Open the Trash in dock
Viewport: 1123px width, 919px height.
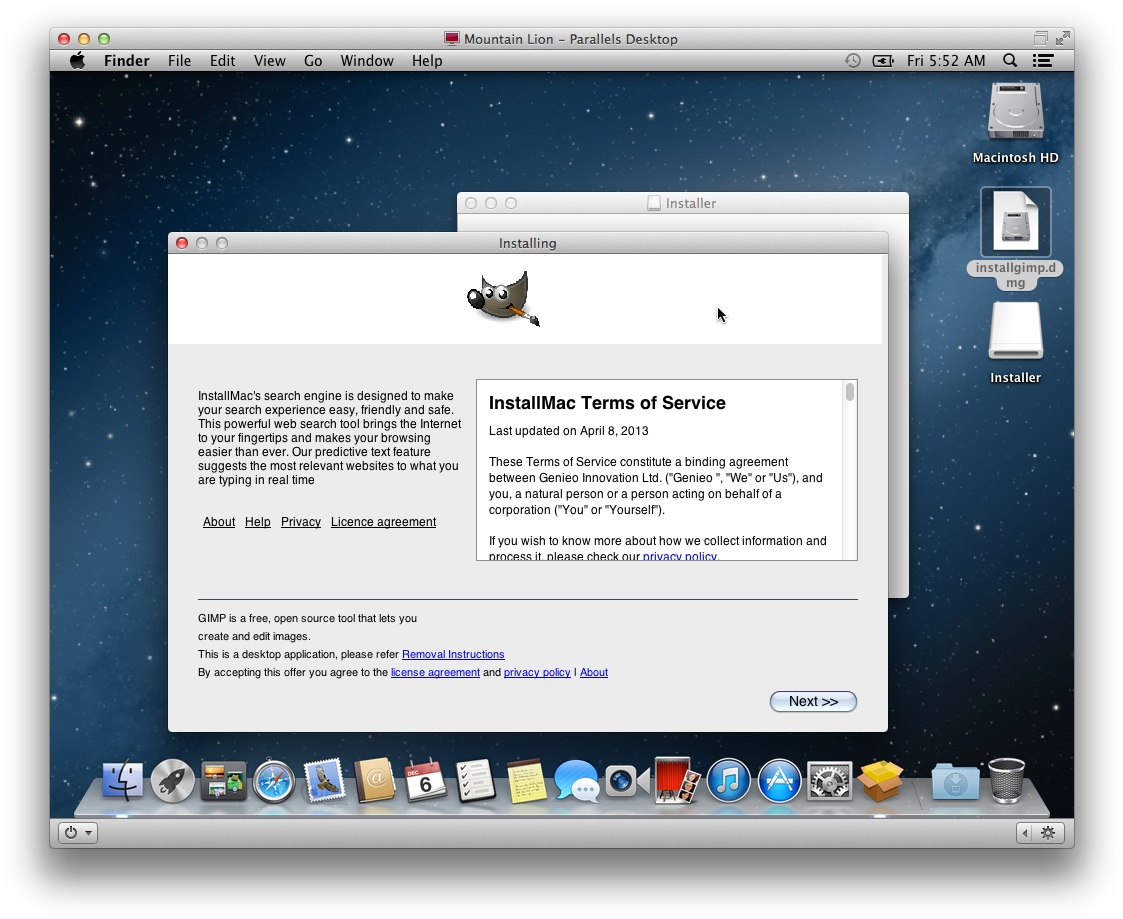click(1006, 780)
